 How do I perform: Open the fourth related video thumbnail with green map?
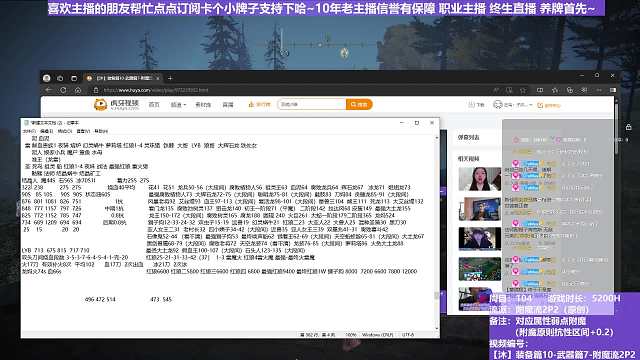pyautogui.click(x=480, y=269)
